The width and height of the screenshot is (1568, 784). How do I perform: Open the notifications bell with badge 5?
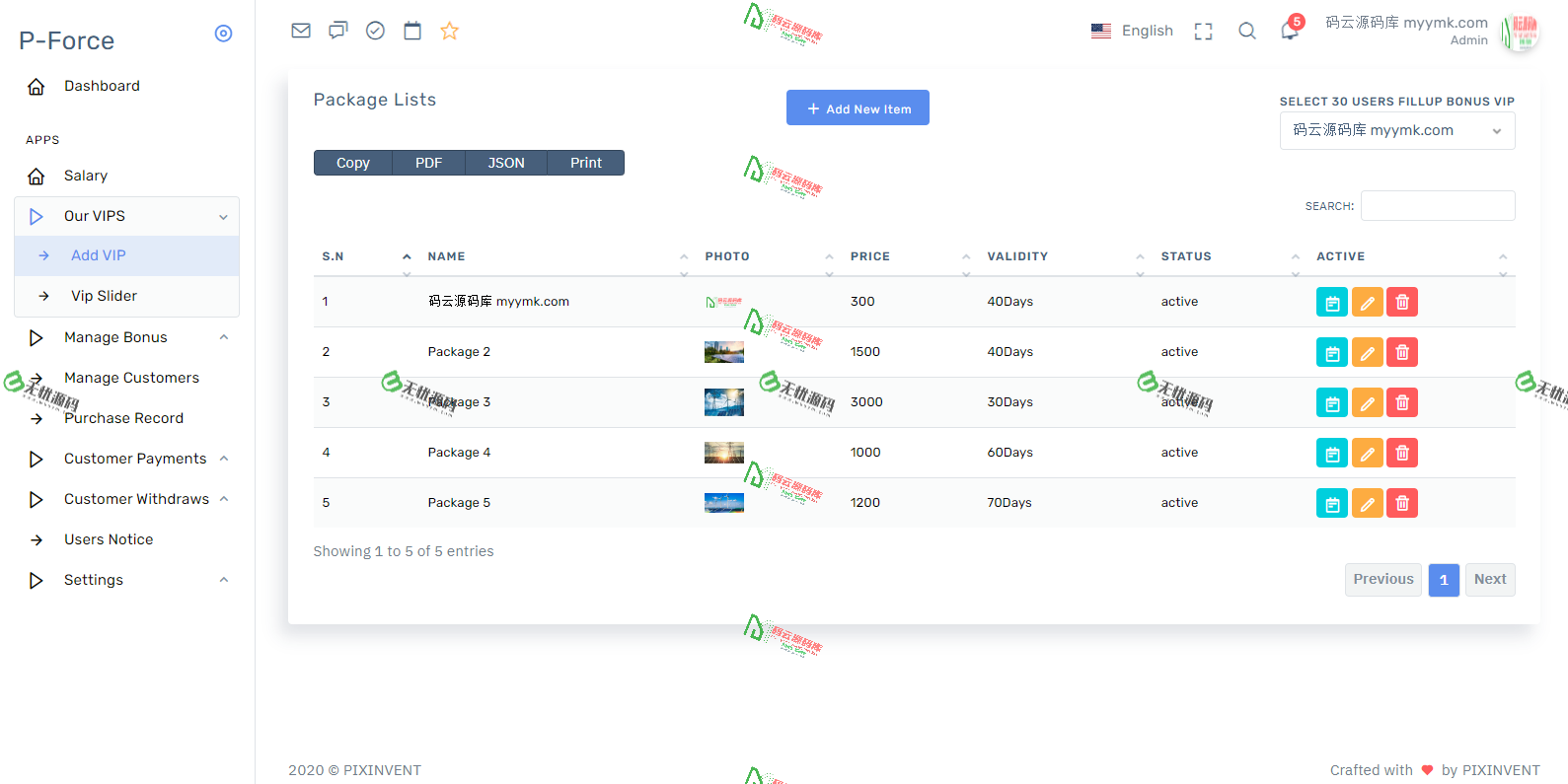[1290, 31]
